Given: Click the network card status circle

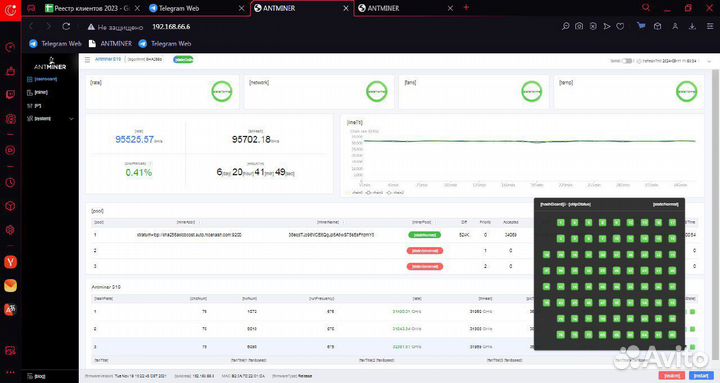Looking at the screenshot, I should [x=377, y=91].
